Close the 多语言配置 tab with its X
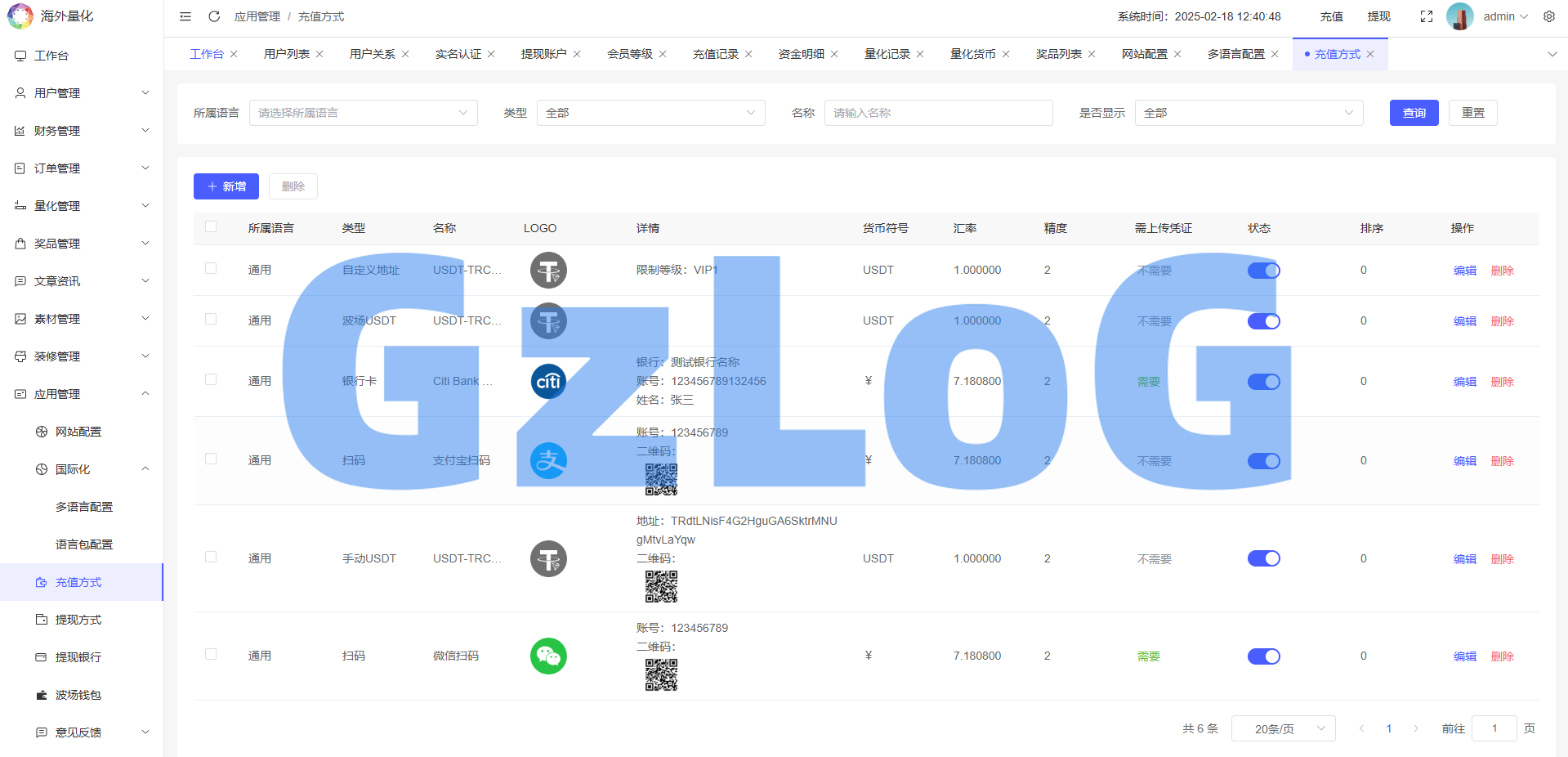The height and width of the screenshot is (757, 1568). point(1275,54)
